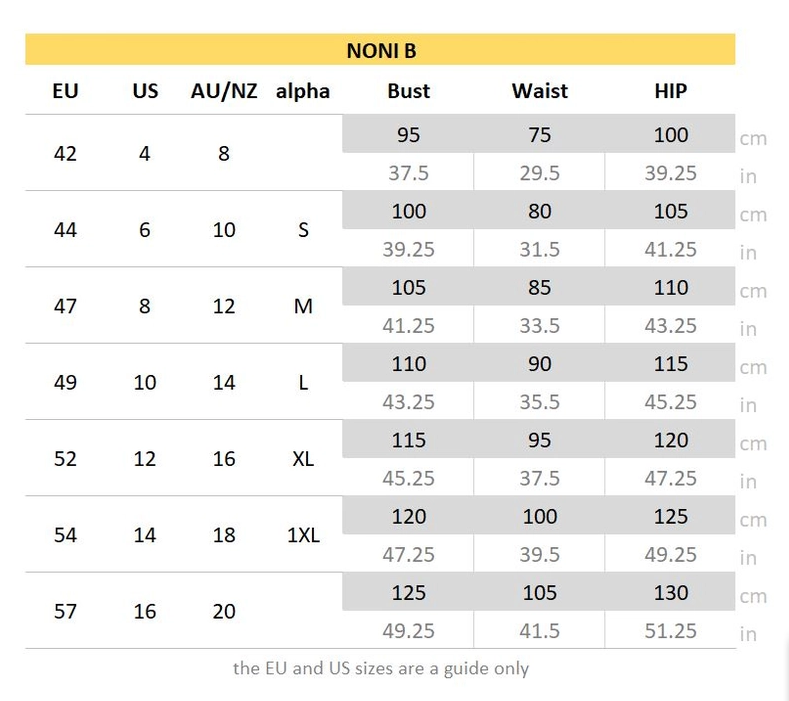Select the EU column header
Screen dimensions: 789x701
coord(65,91)
